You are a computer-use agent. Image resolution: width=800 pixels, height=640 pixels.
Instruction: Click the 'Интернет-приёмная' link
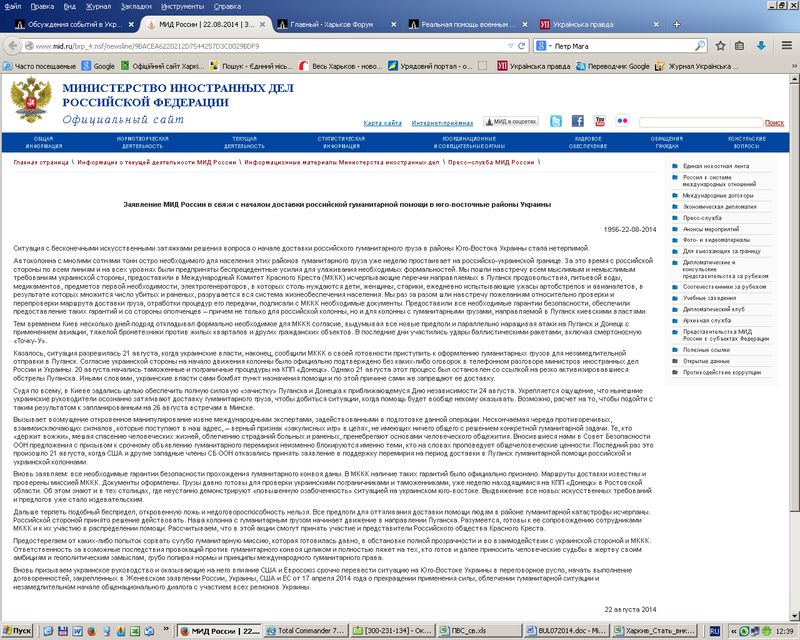coord(442,123)
